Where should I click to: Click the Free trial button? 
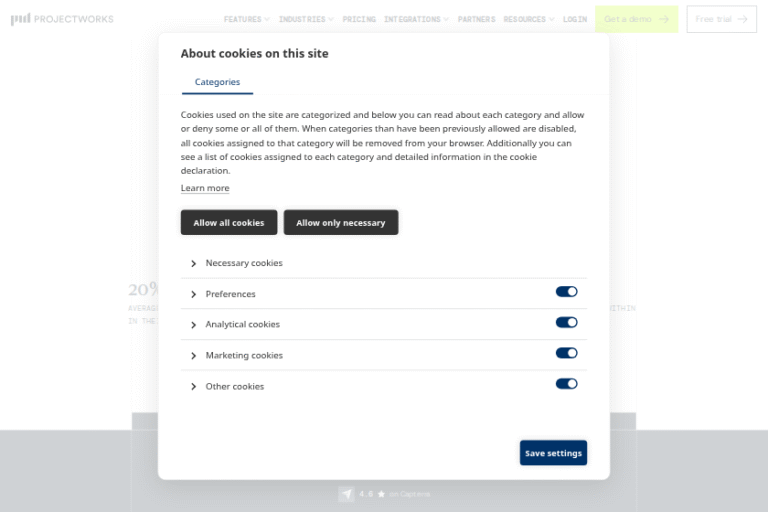[721, 19]
